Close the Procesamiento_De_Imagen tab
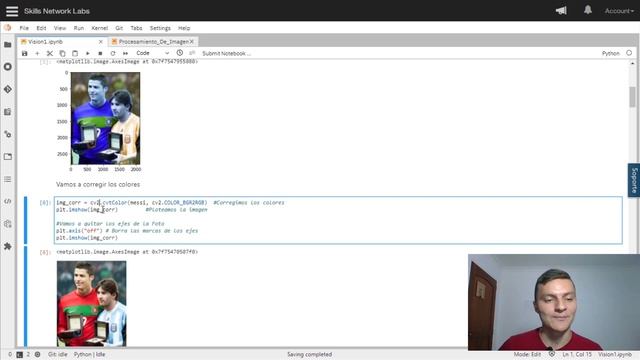This screenshot has width=640, height=360. pos(191,42)
